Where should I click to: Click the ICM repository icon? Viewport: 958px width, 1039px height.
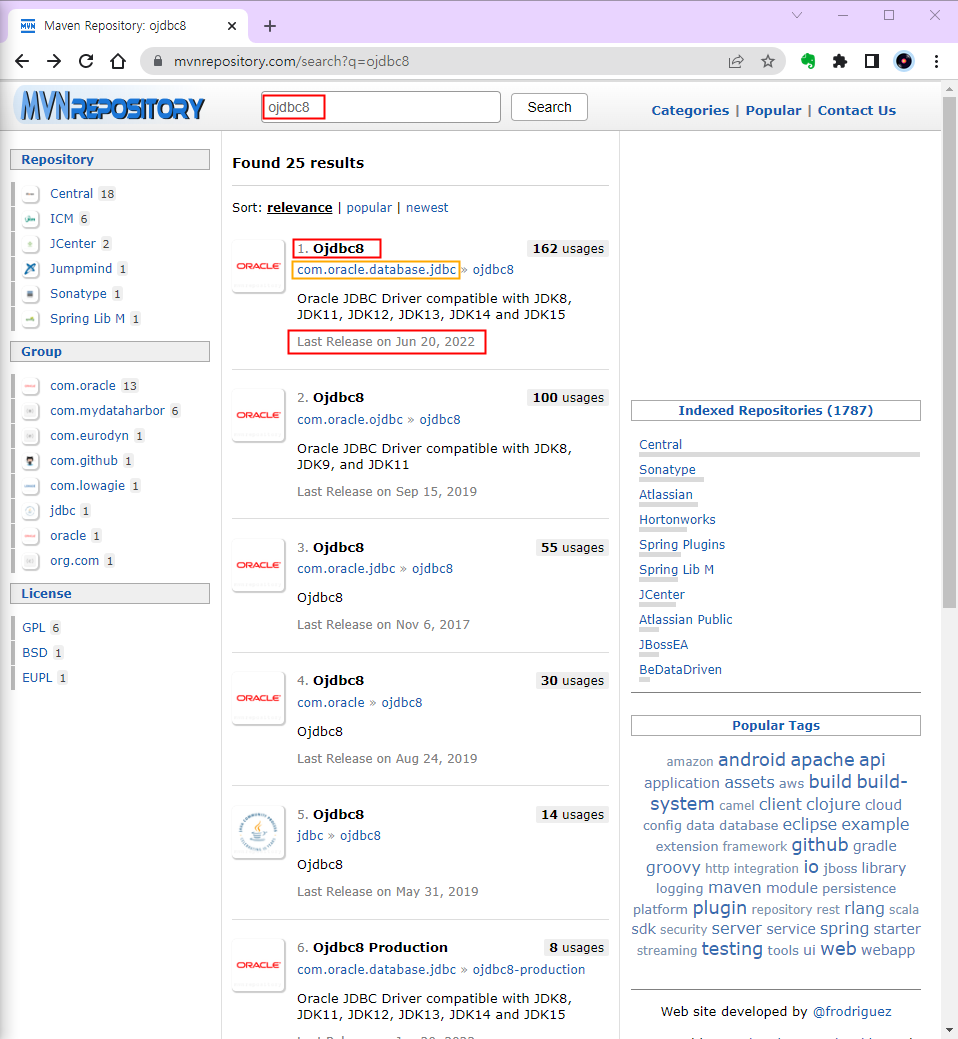30,219
